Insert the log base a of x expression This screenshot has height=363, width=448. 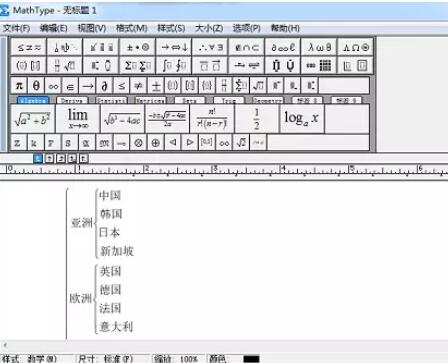(x=302, y=119)
